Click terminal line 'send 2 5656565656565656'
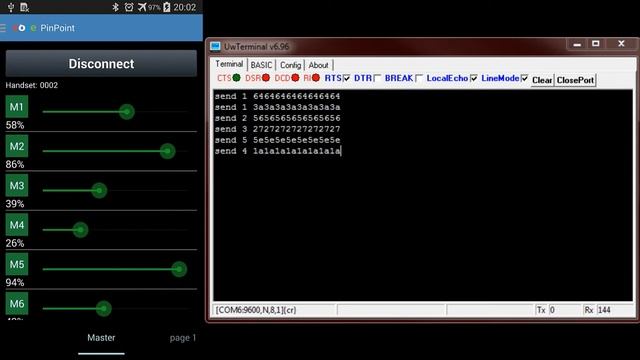Screen dimensions: 640x360 tap(278, 118)
